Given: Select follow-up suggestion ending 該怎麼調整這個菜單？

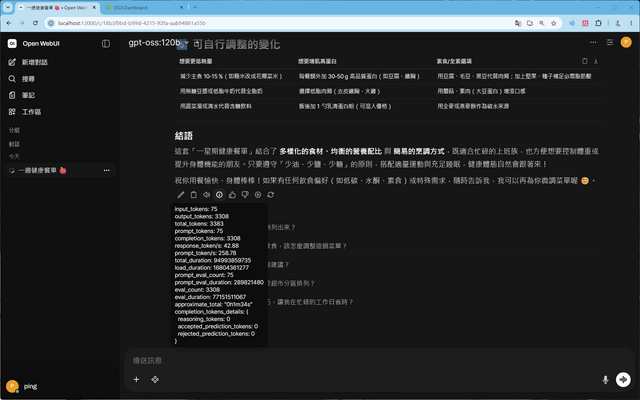Looking at the screenshot, I should [307, 246].
